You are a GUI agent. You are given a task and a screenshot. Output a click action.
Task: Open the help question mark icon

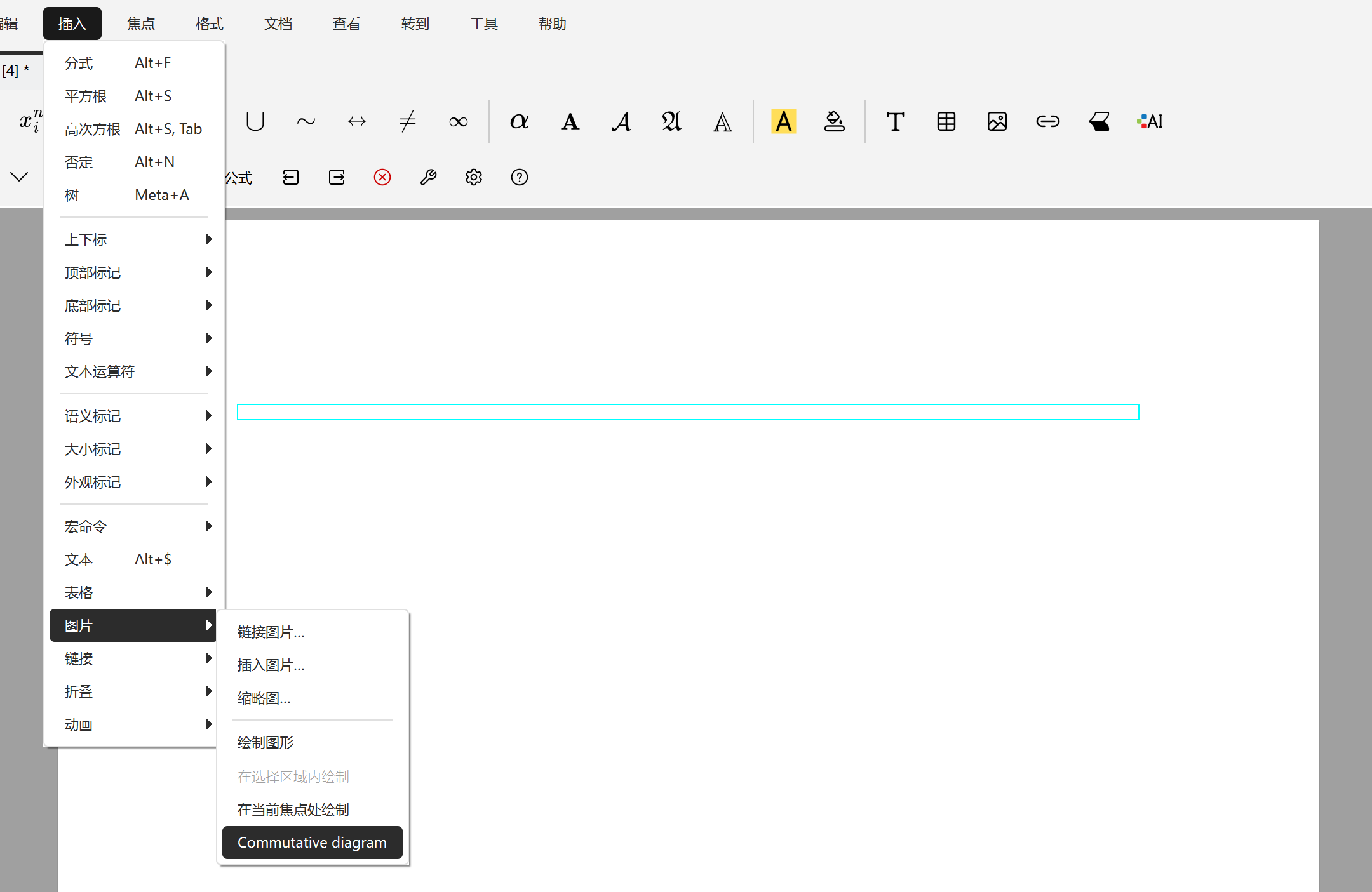[520, 177]
